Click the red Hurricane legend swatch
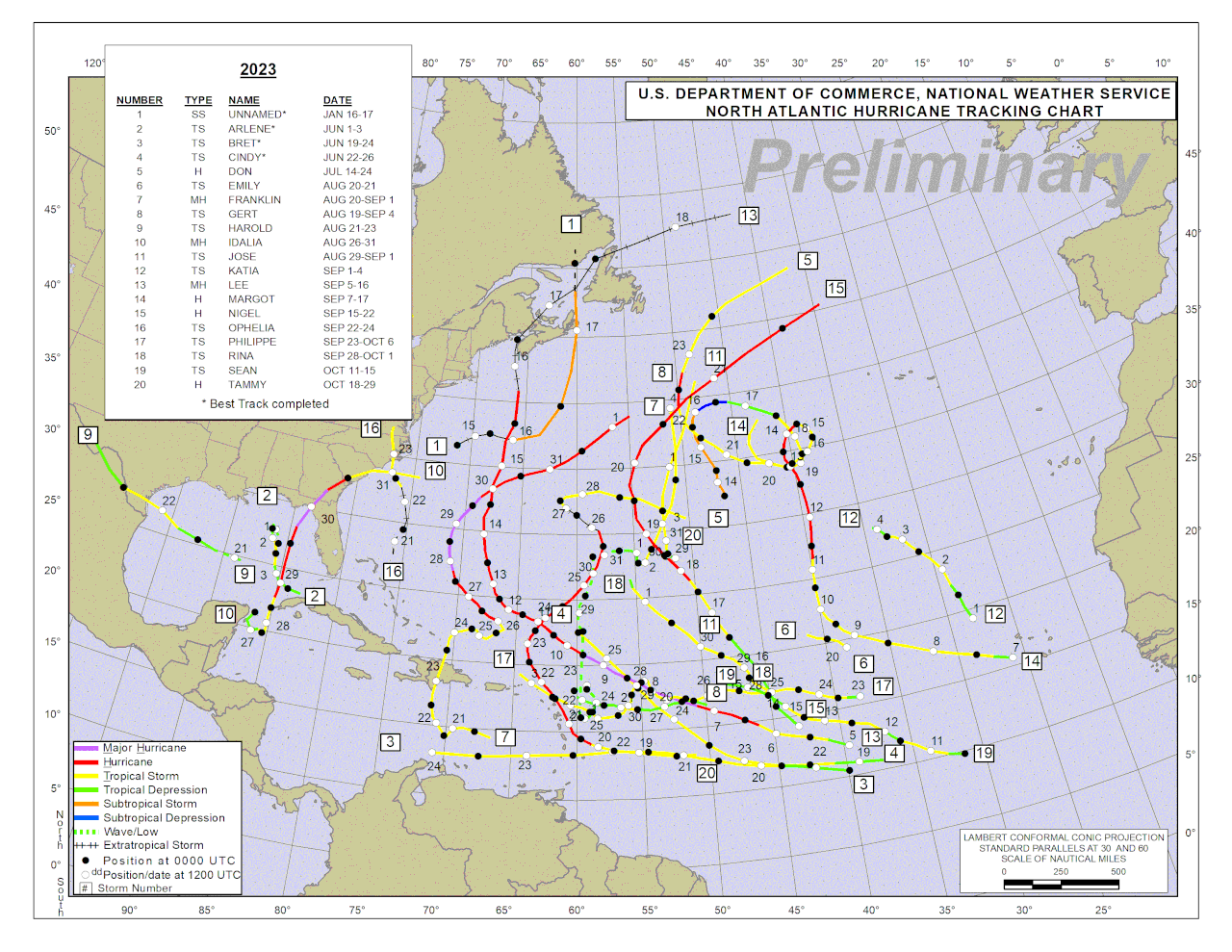Viewport: 1232px width, 952px height. tap(87, 762)
